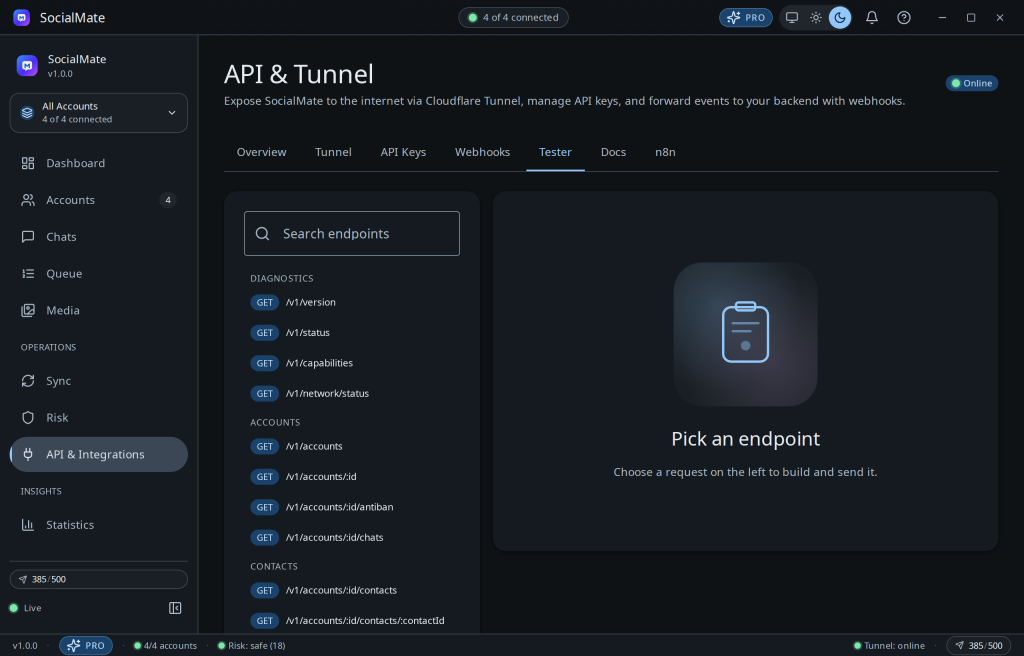Click the Live status indicator
This screenshot has width=1024, height=656.
click(x=25, y=608)
